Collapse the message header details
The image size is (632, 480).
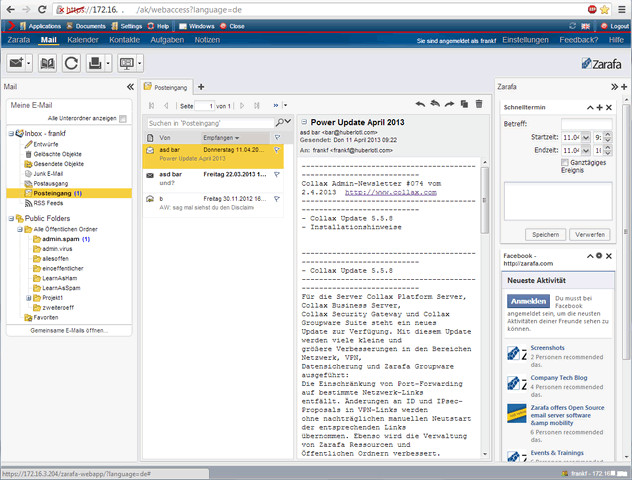point(304,122)
